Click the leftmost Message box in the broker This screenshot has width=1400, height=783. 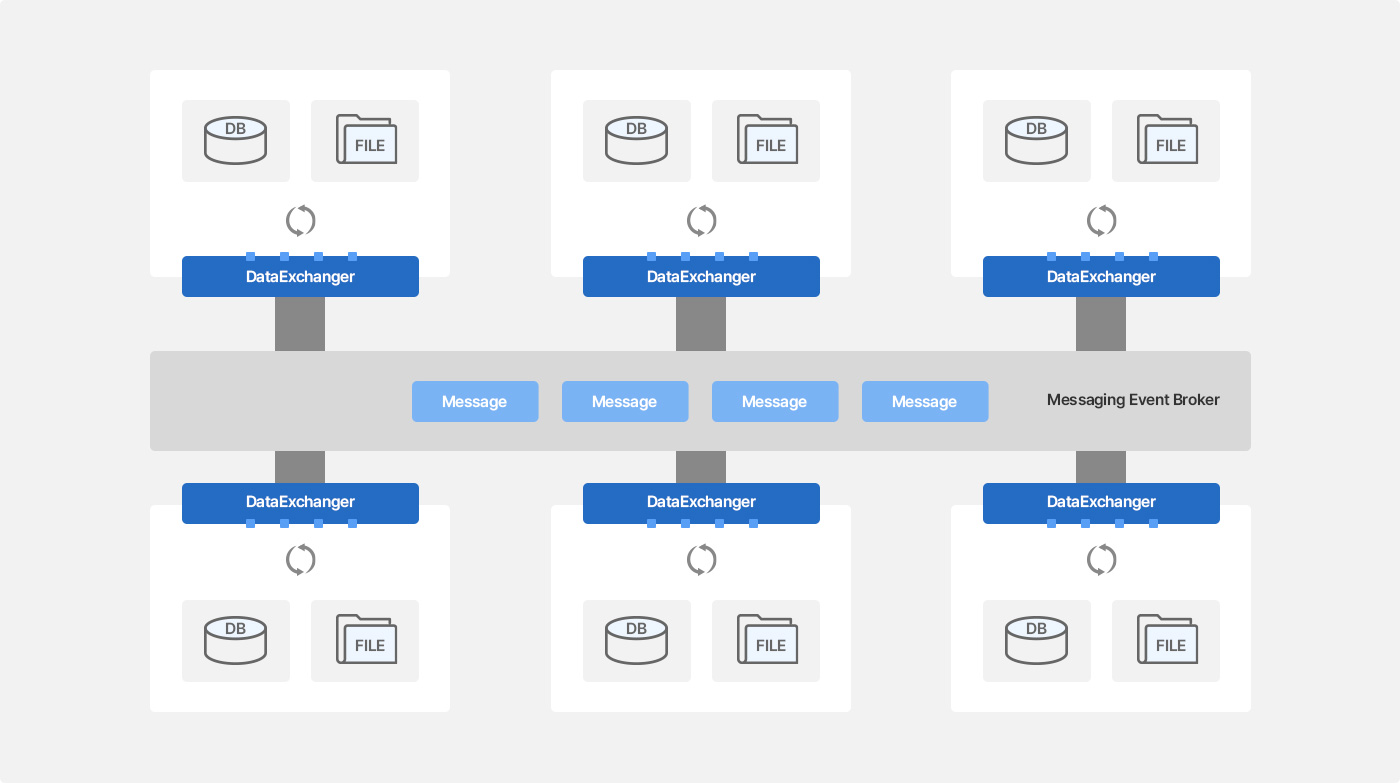pos(475,401)
